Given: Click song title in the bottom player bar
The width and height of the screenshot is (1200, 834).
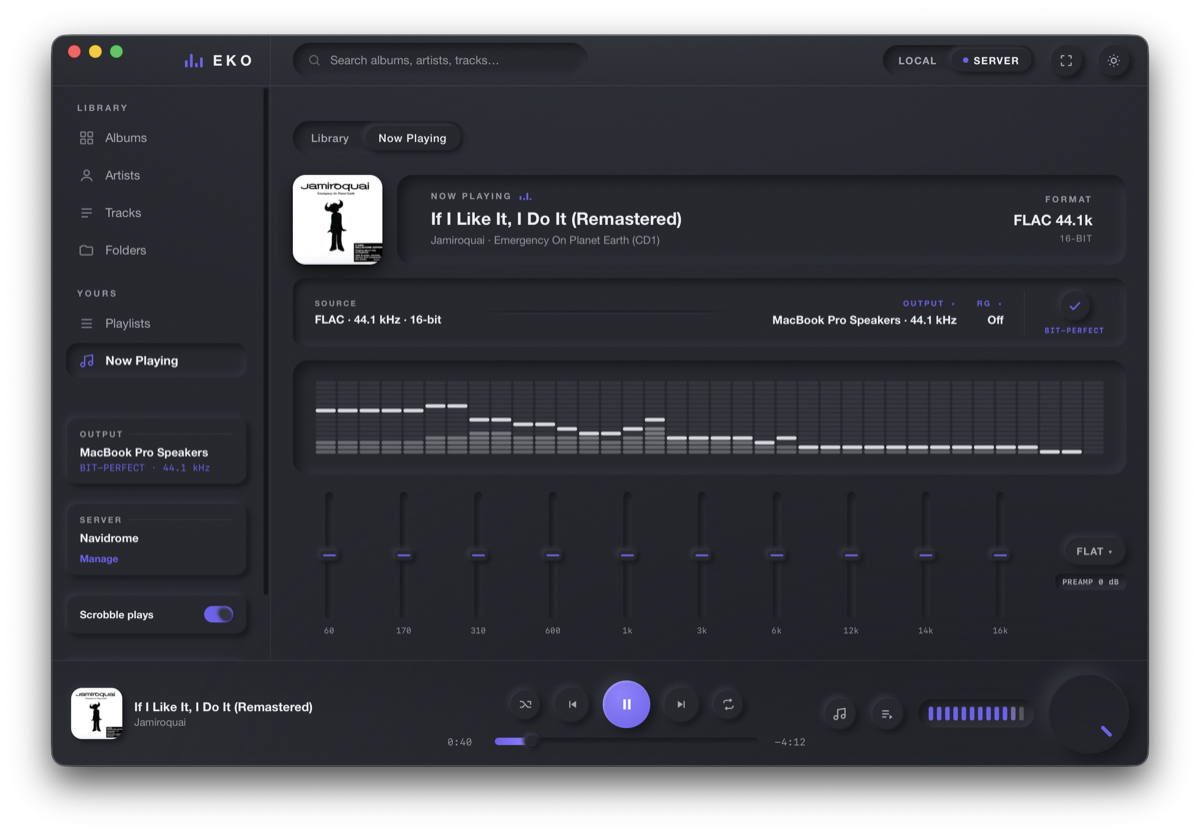Looking at the screenshot, I should pyautogui.click(x=223, y=707).
